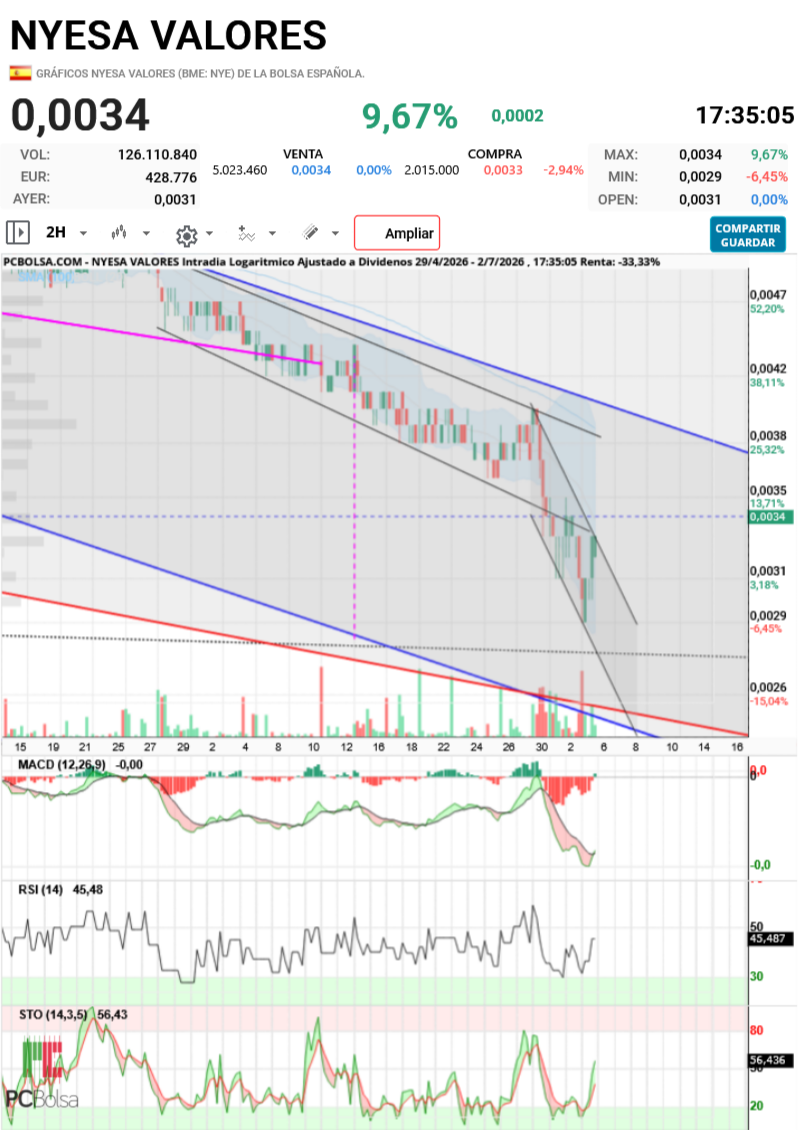The width and height of the screenshot is (800, 1130).
Task: Open the 2H timeframe dropdown
Action: (x=66, y=233)
